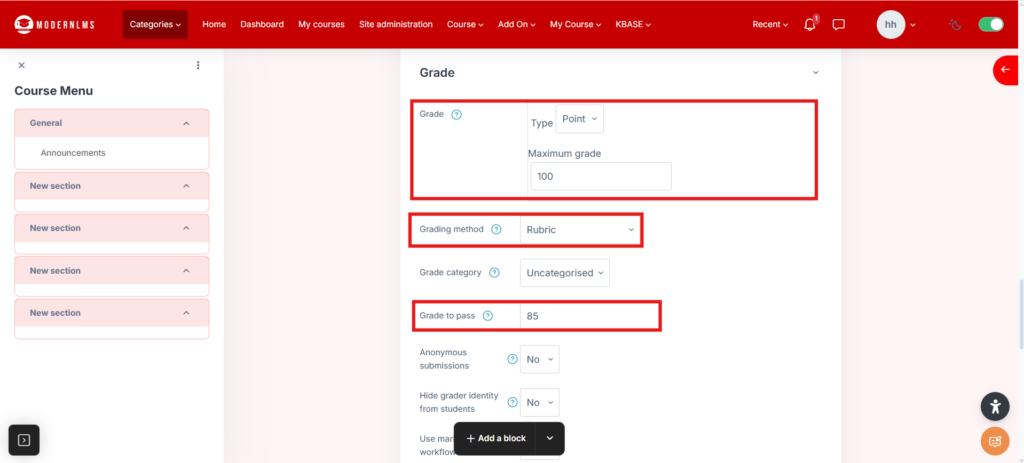Click the Maximum grade input field
This screenshot has height=463, width=1024.
[x=600, y=176]
